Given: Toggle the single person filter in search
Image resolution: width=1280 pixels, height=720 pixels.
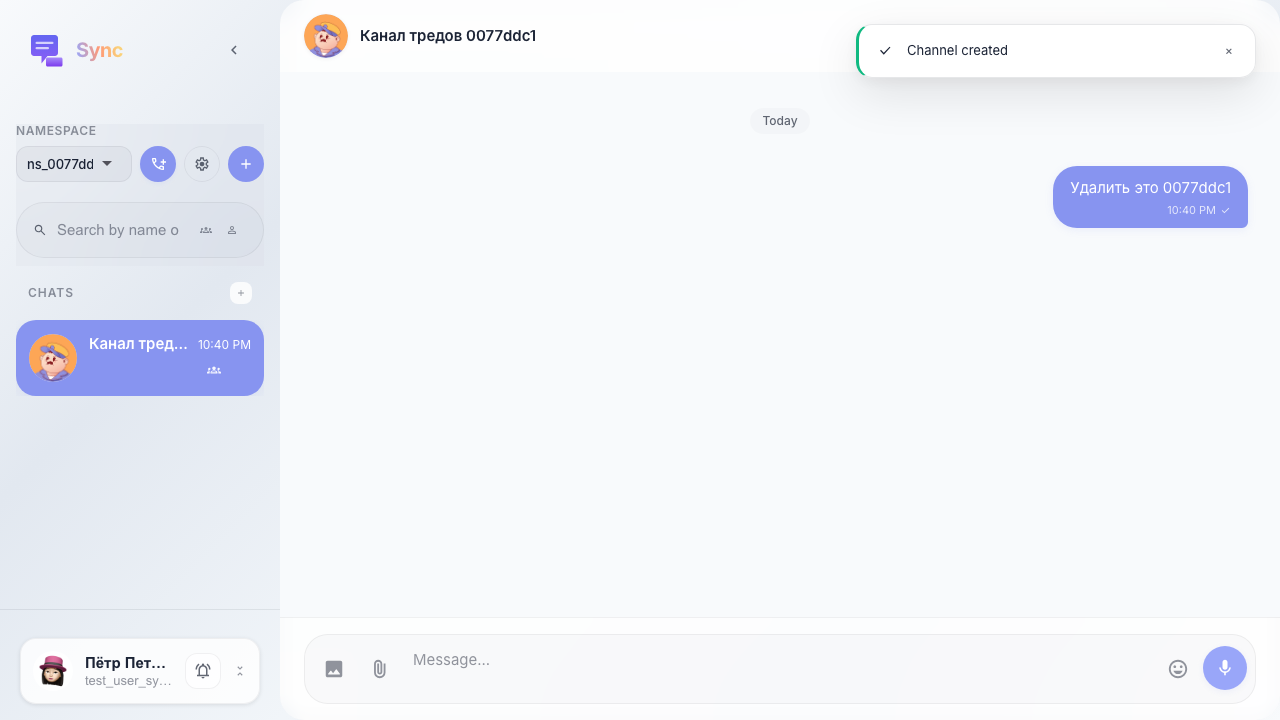Looking at the screenshot, I should (x=232, y=230).
